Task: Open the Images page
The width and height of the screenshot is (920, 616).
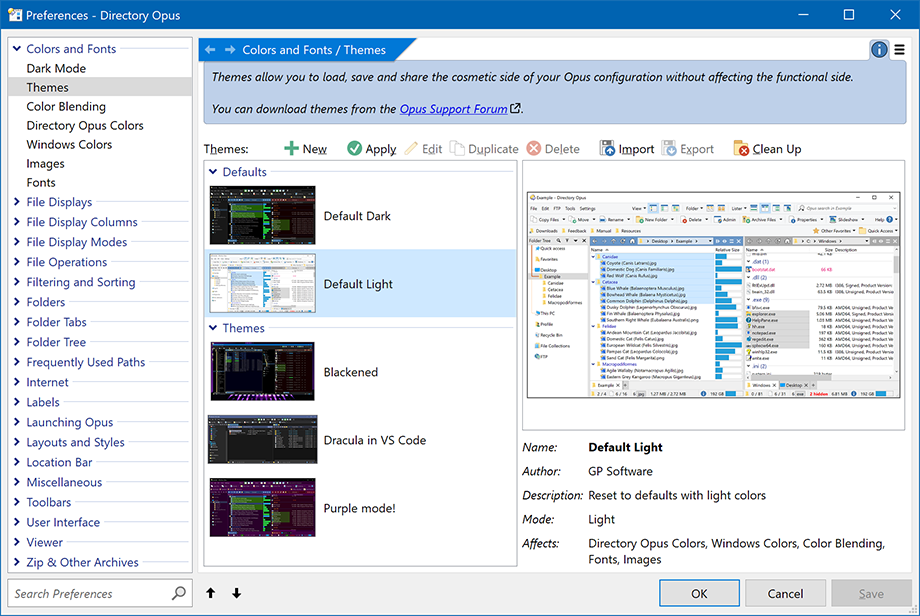Action: (x=45, y=164)
